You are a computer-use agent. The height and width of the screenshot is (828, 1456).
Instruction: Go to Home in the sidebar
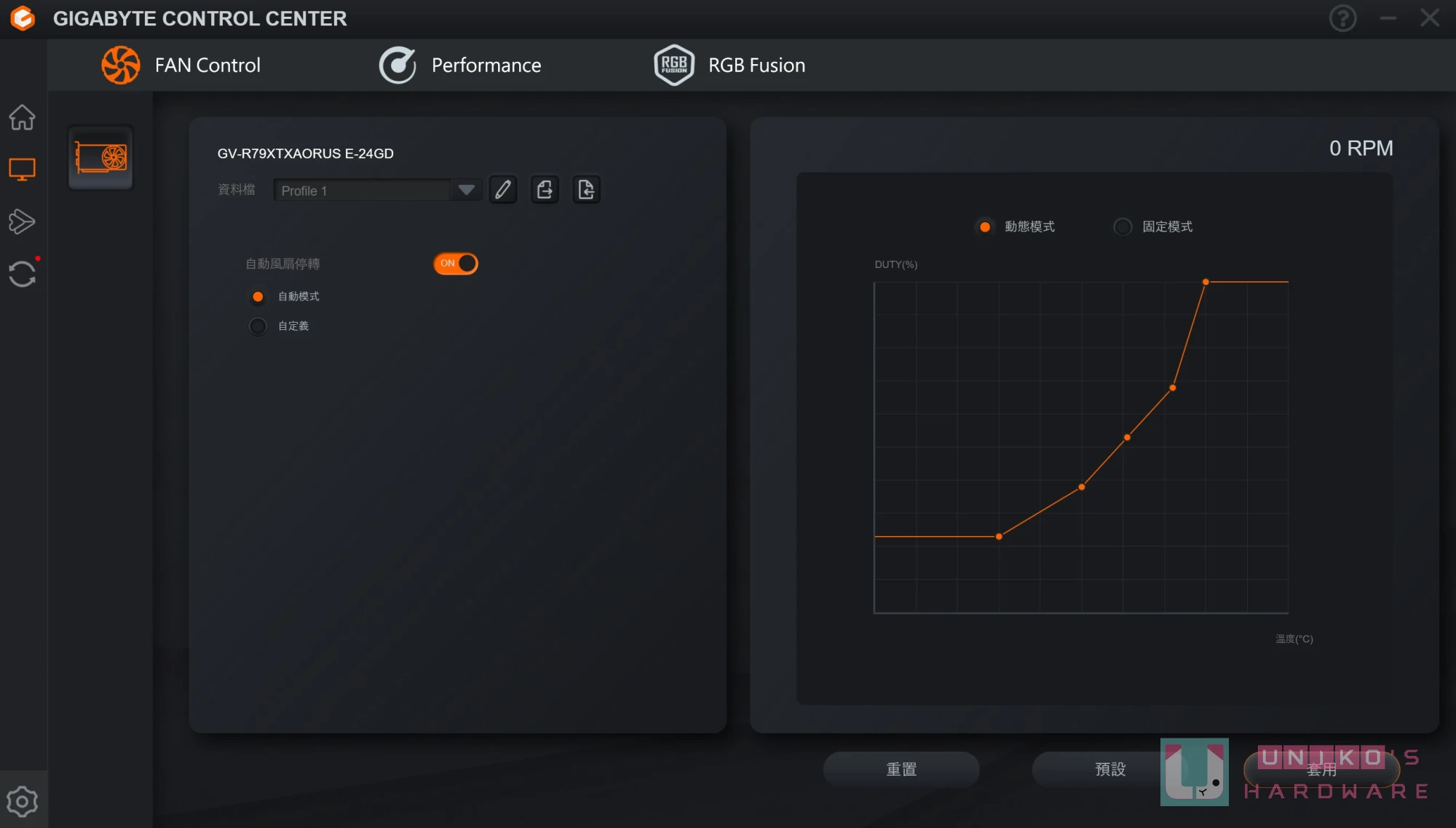[x=22, y=117]
